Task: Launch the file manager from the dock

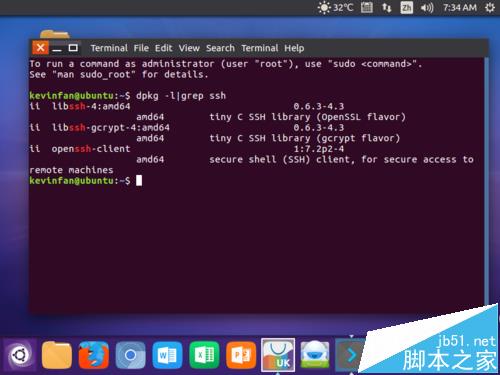Action: click(57, 355)
